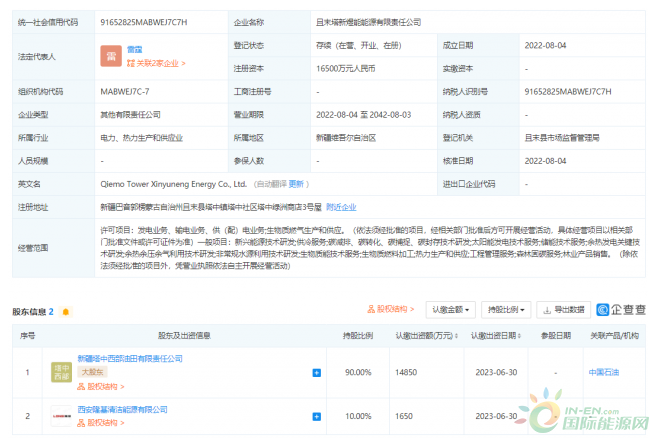Open the 中国石油 related institution link

[604, 373]
